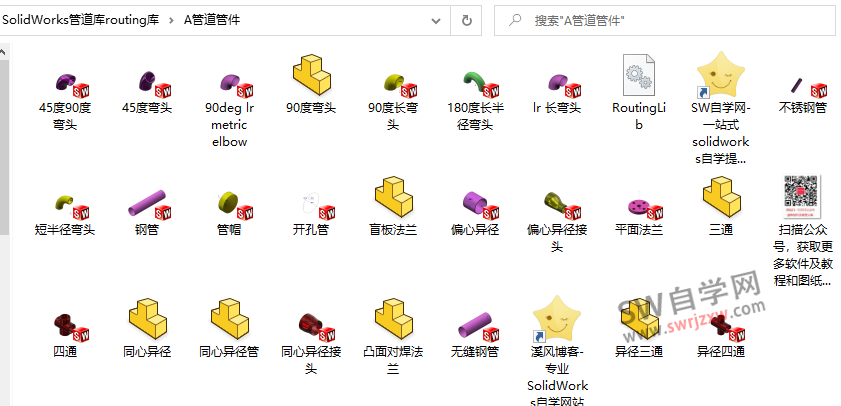
Task: Open the SW自学网 star shortcut icon
Action: point(720,75)
